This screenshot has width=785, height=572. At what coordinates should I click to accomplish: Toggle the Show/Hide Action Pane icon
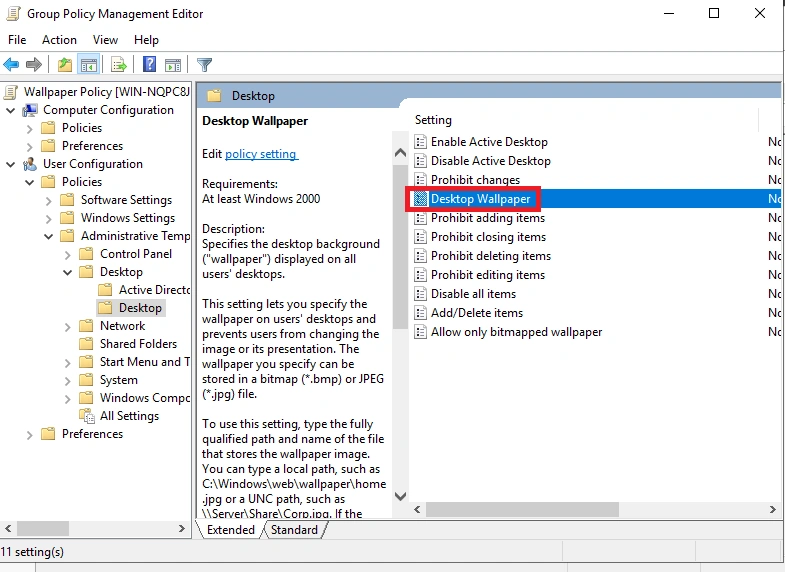point(173,65)
